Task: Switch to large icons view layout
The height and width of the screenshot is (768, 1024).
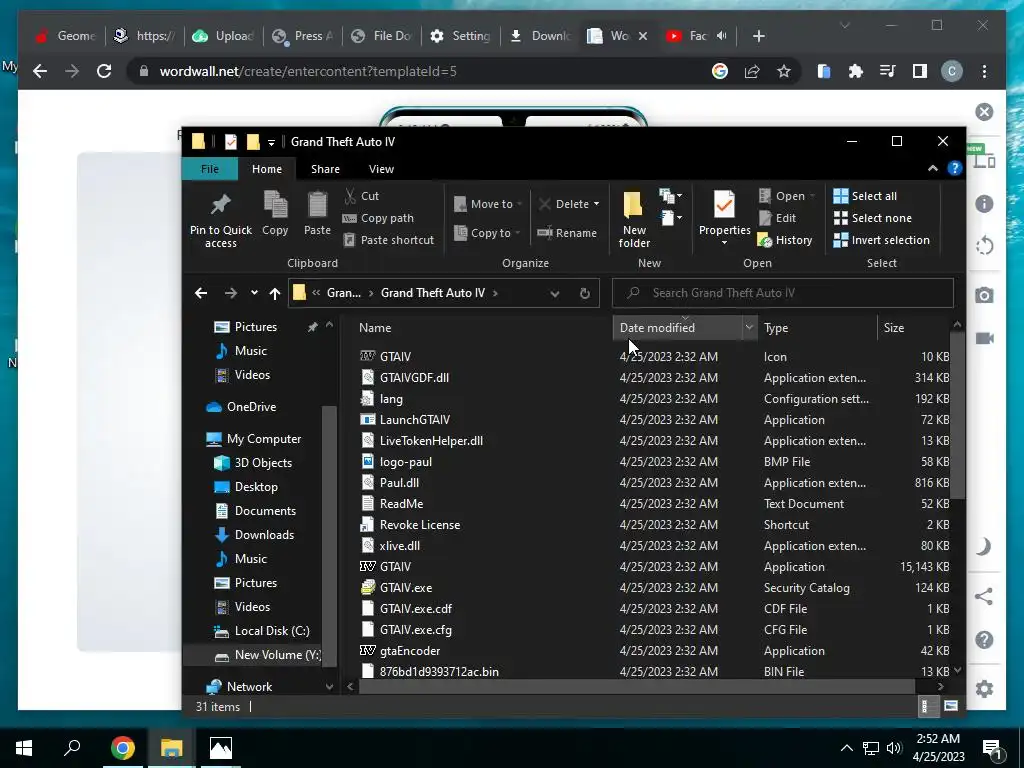Action: tap(951, 706)
